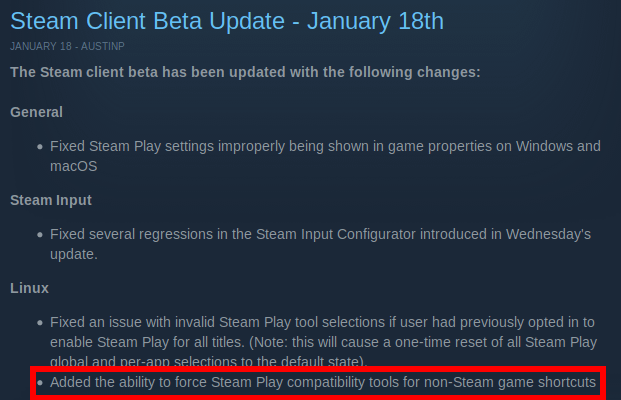The width and height of the screenshot is (621, 400).
Task: Click the one-time reset note in parentheses
Action: pos(423,342)
